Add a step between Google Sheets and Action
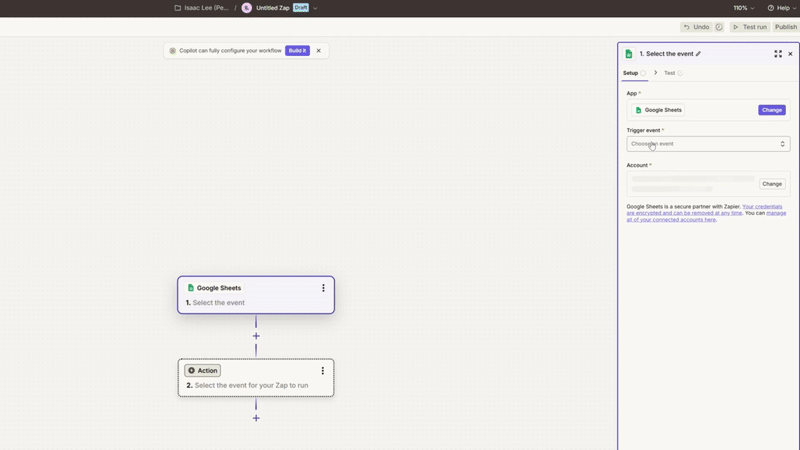Screen dimensions: 800x450 (256, 336)
